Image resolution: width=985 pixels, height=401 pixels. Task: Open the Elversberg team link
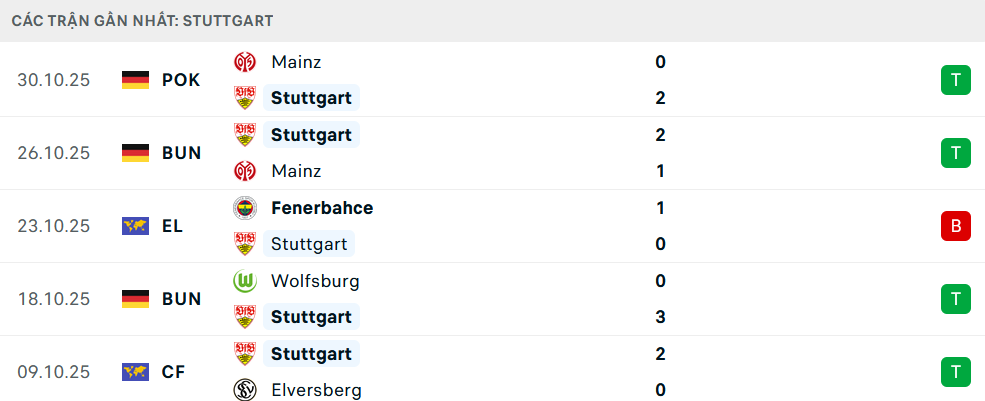tap(316, 390)
